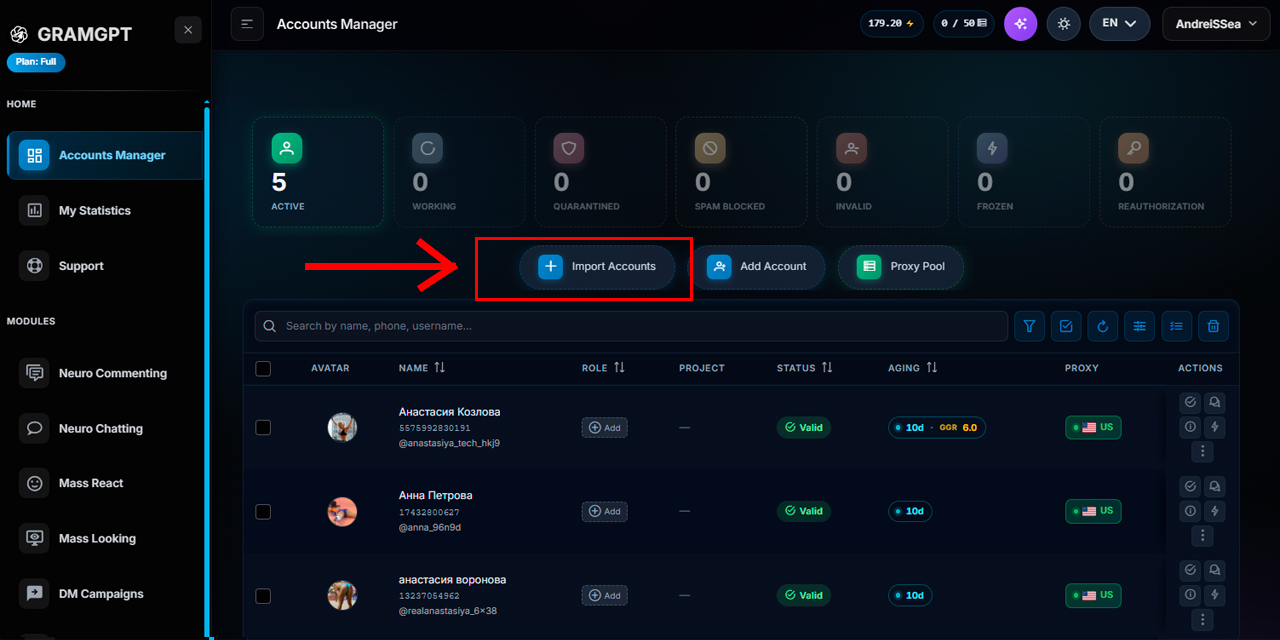Open the AndreiSSea user menu
This screenshot has width=1280, height=640.
(x=1216, y=24)
